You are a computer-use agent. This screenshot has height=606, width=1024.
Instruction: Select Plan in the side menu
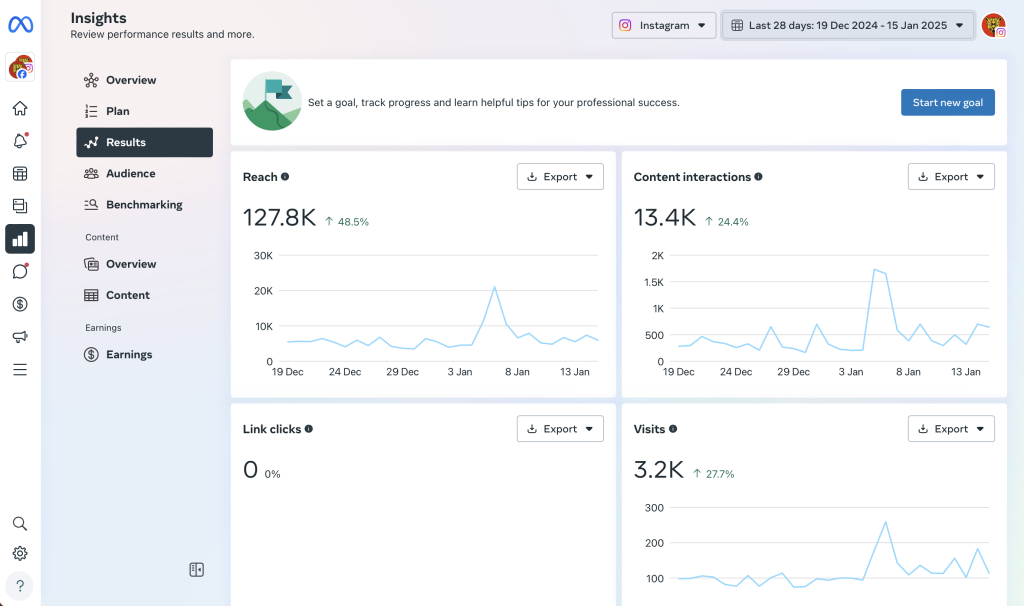[x=144, y=111]
